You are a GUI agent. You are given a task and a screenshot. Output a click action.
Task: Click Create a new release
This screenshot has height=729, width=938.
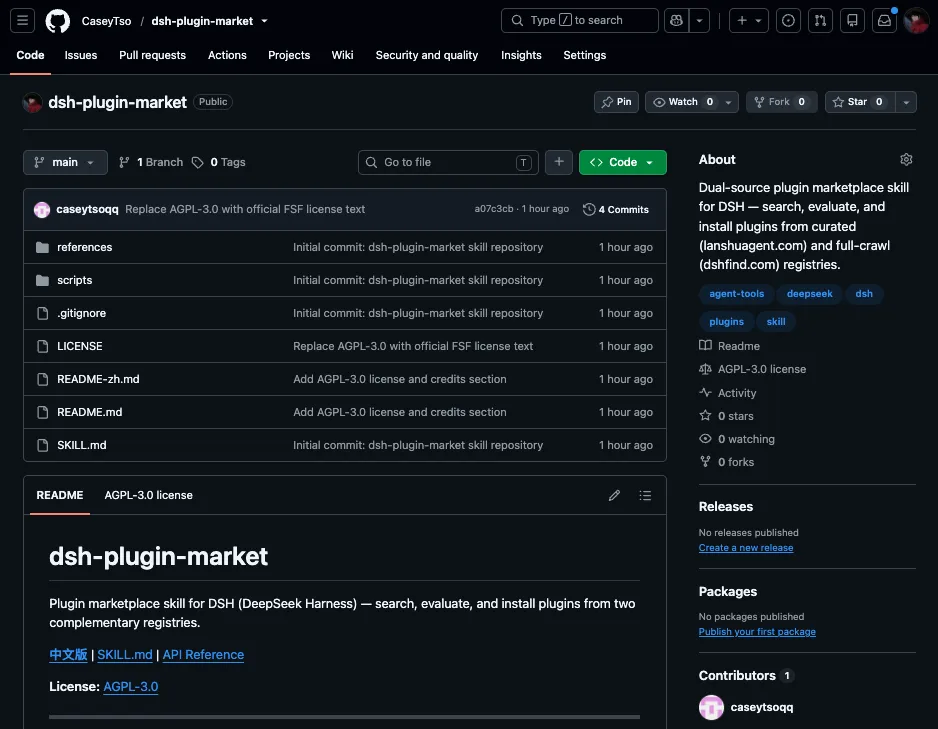click(x=746, y=548)
